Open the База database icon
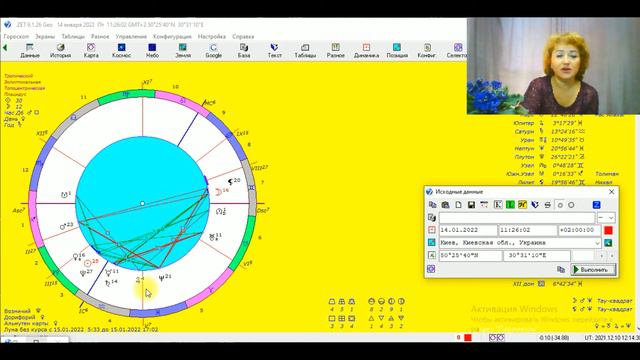 (244, 51)
